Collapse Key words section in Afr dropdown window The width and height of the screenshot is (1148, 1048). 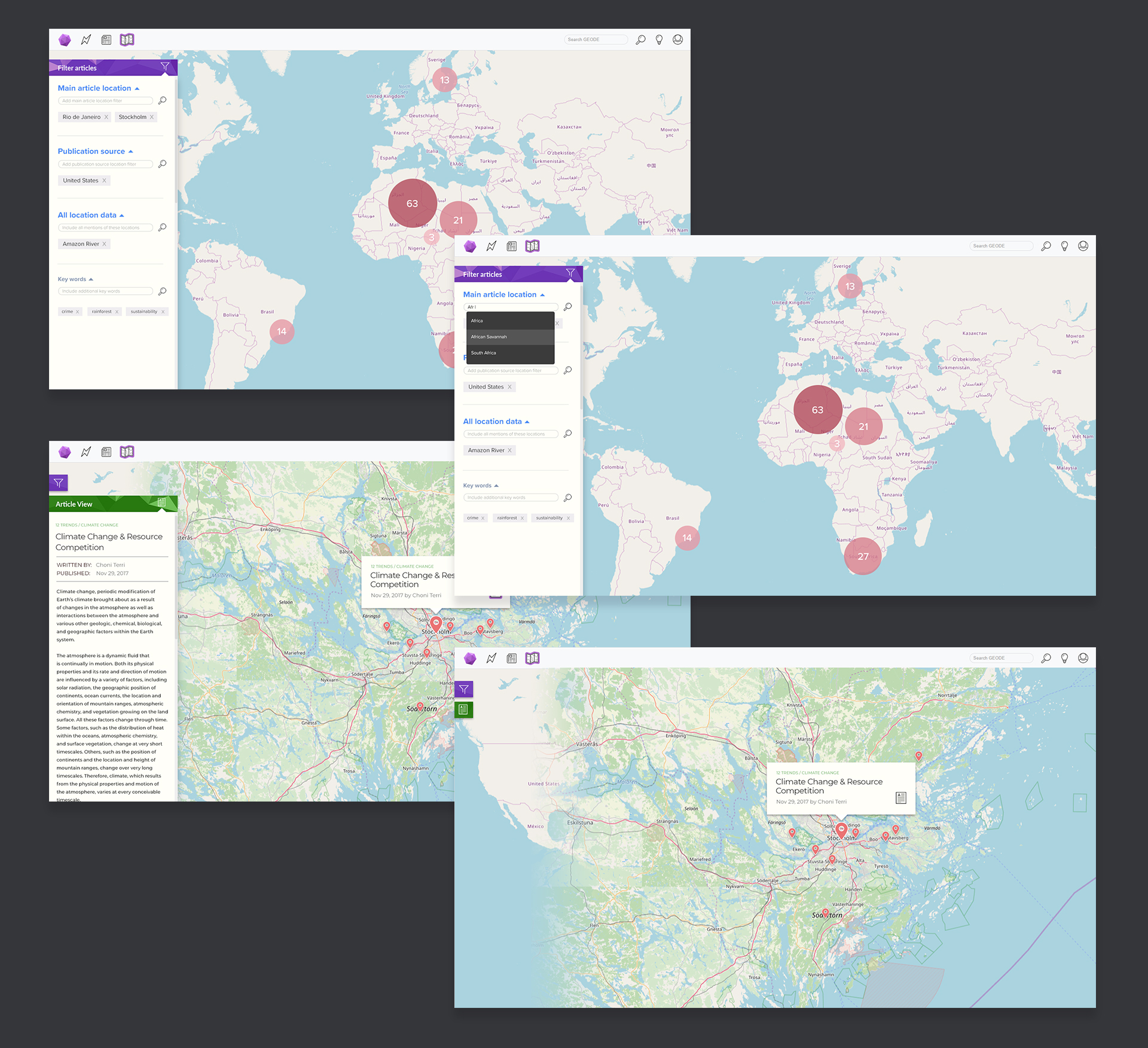496,486
